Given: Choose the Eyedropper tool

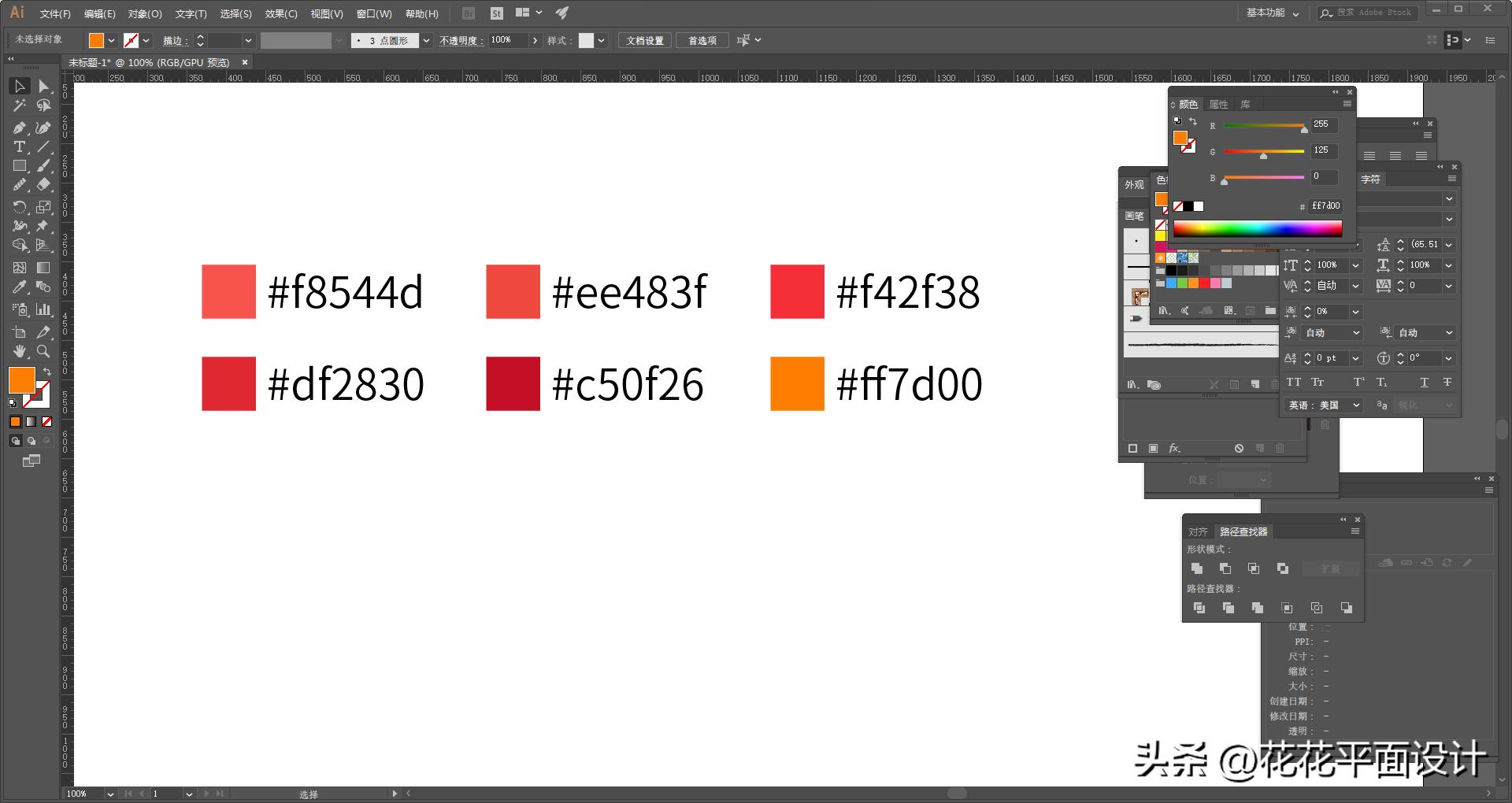Looking at the screenshot, I should coord(19,287).
